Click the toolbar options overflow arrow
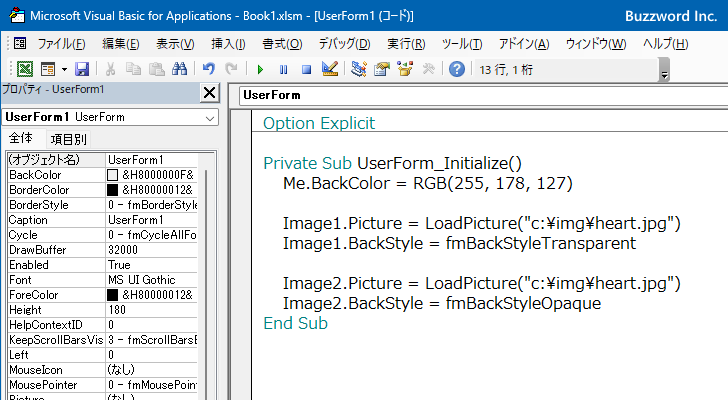Viewport: 728px width, 400px height. coord(664,75)
